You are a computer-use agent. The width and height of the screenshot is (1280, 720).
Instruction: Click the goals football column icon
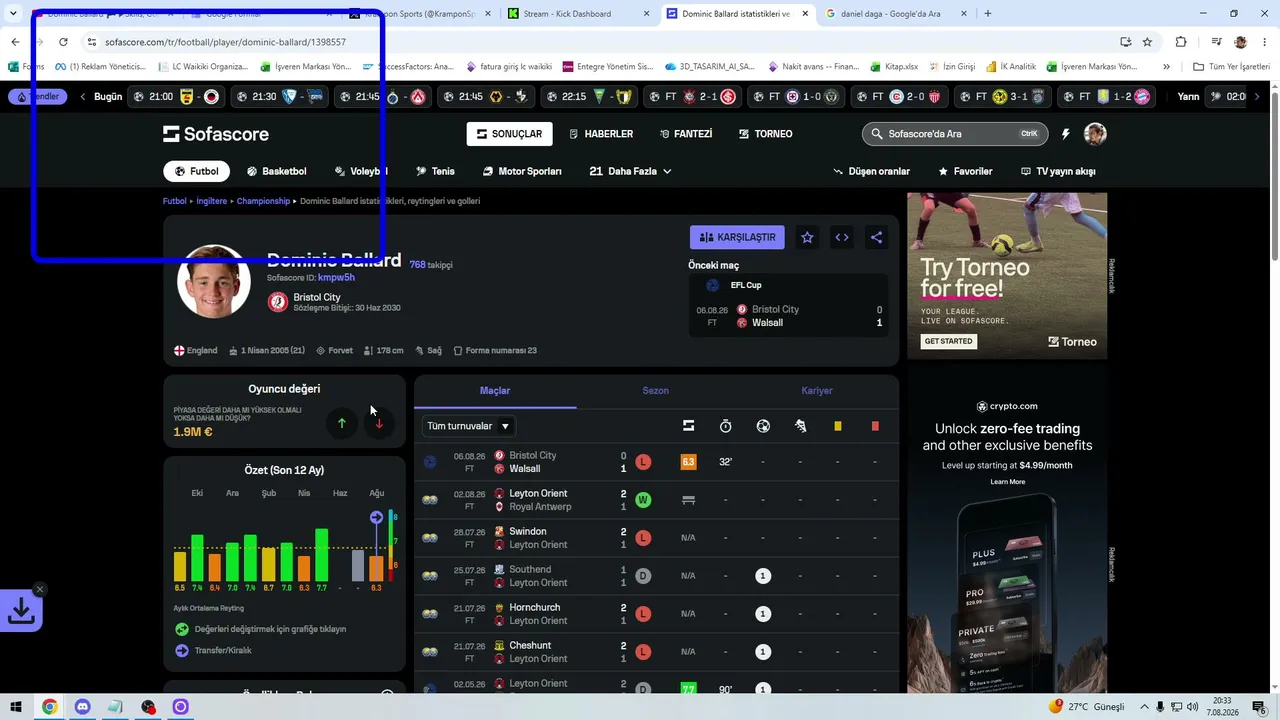pos(763,426)
